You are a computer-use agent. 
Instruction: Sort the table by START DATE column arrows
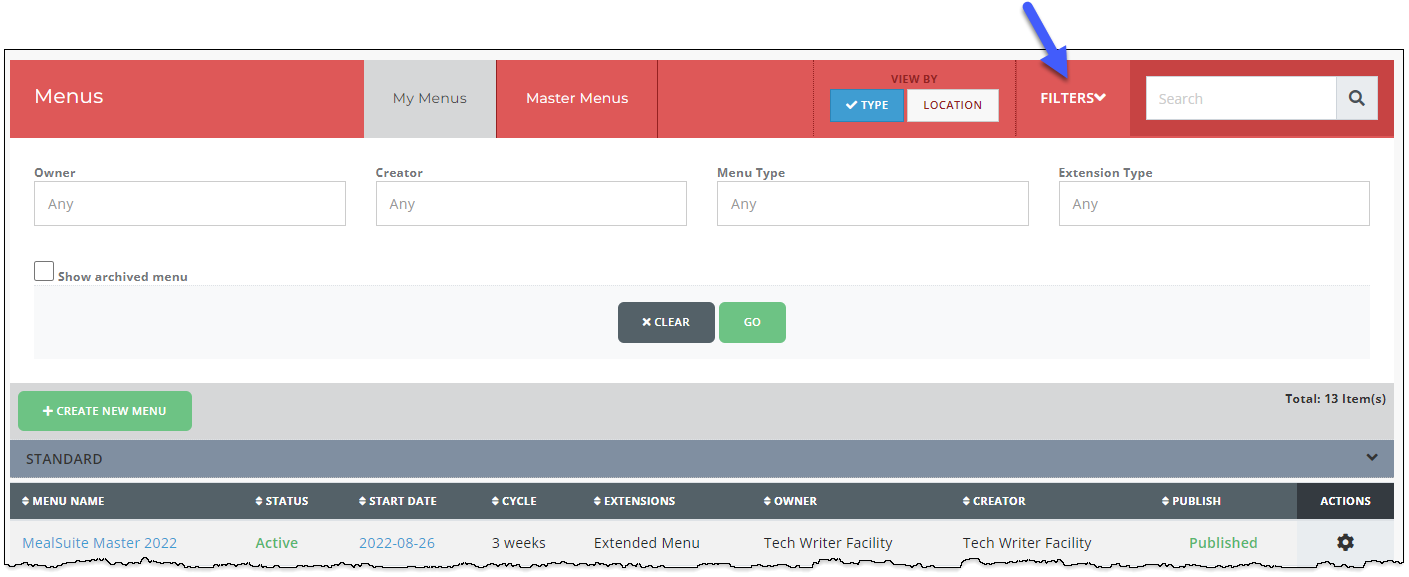(361, 501)
